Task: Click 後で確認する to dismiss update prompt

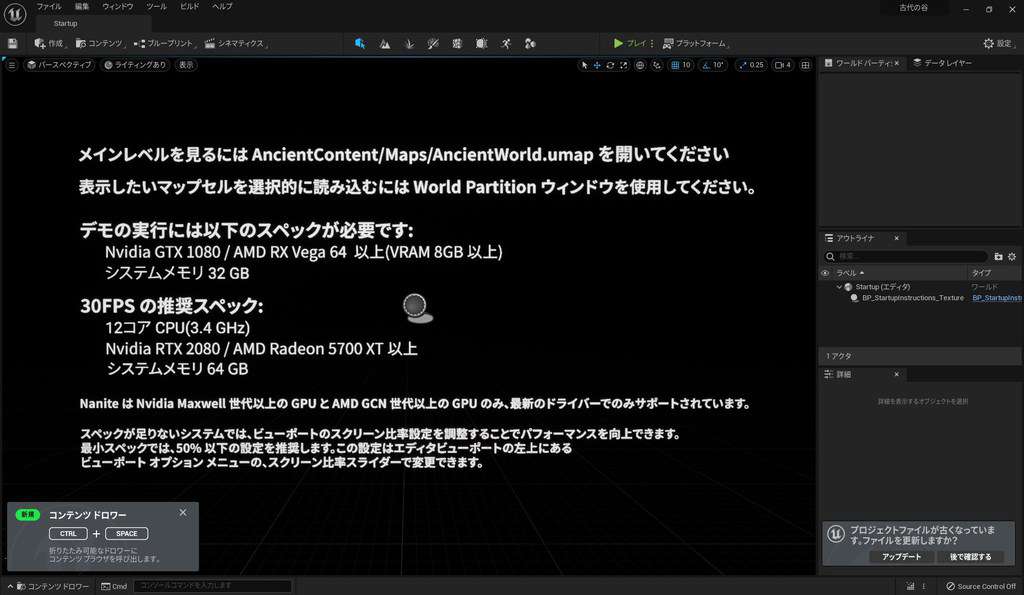Action: [970, 556]
